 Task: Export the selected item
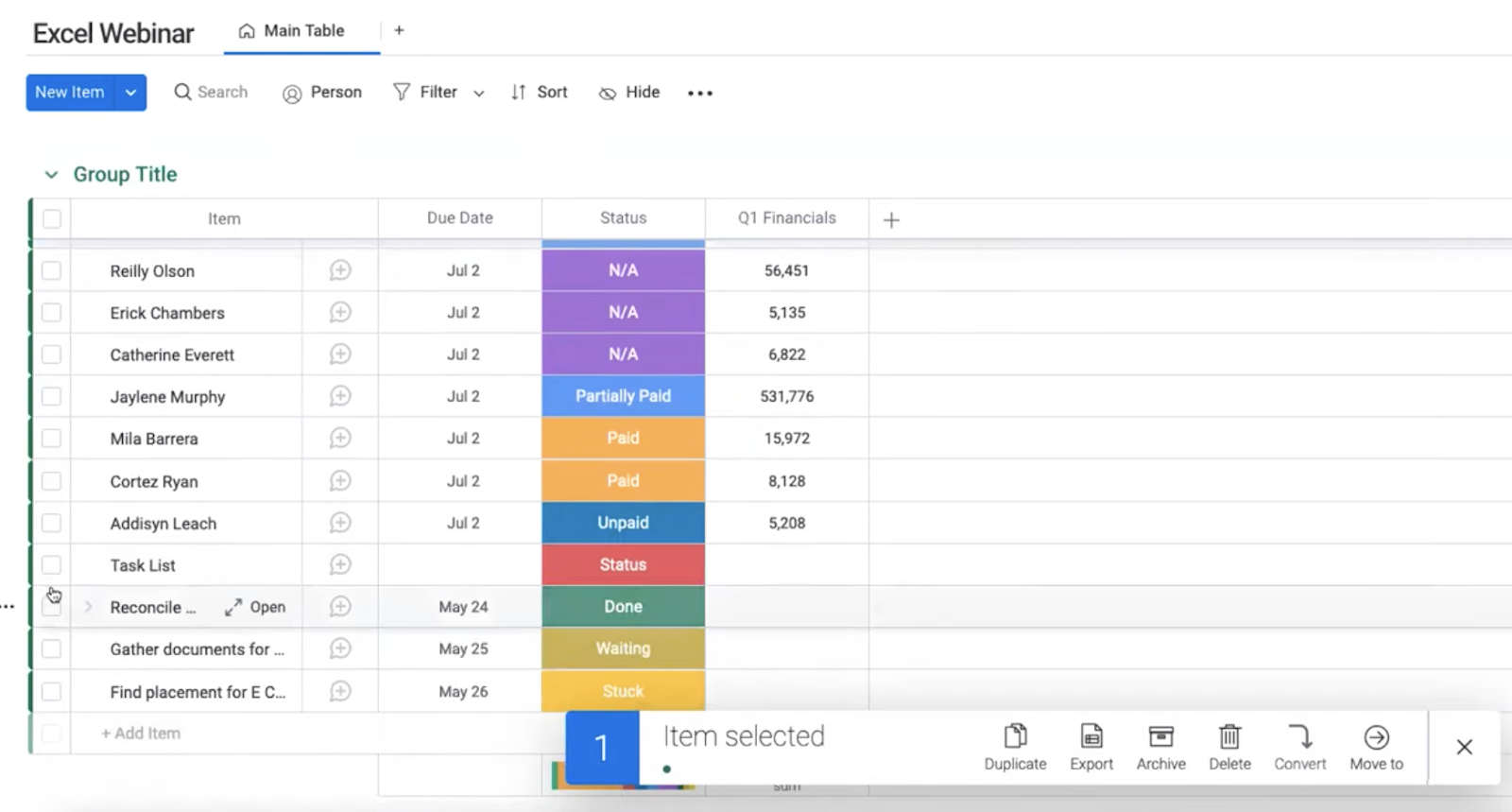click(x=1091, y=747)
